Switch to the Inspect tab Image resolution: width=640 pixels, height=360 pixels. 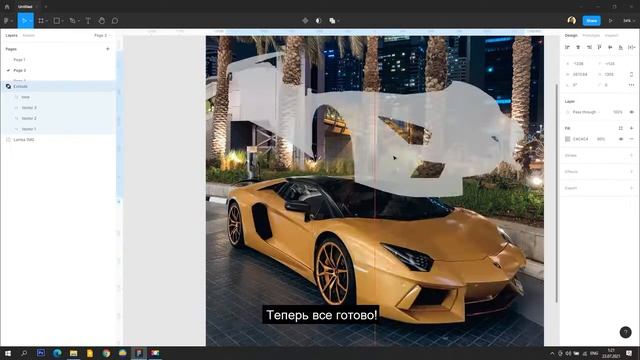coord(611,36)
